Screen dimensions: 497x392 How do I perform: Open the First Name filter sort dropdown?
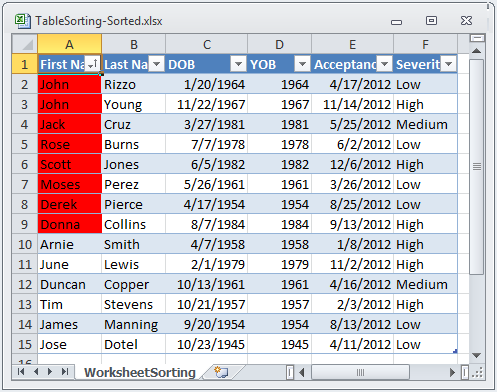coord(92,63)
